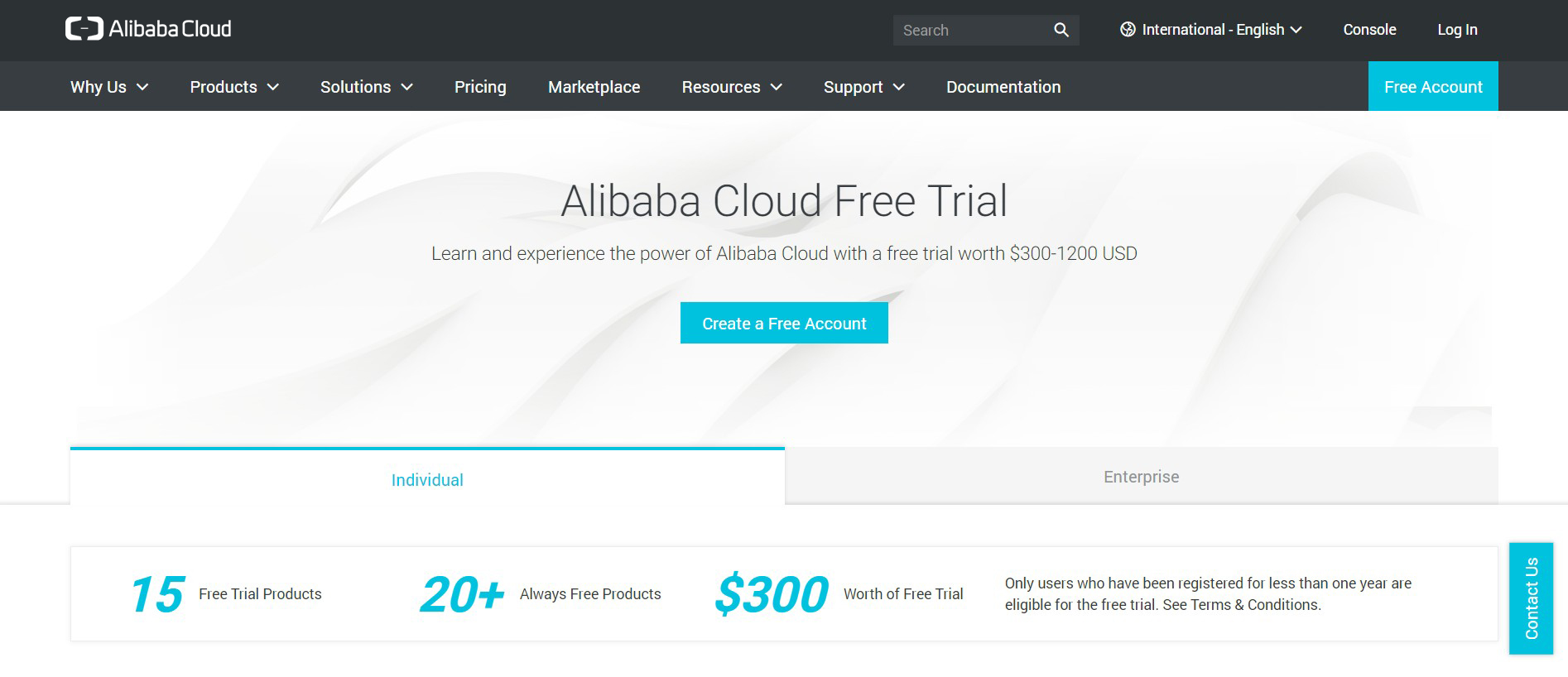Image resolution: width=1568 pixels, height=677 pixels.
Task: Switch to the Enterprise tab
Action: click(x=1141, y=477)
